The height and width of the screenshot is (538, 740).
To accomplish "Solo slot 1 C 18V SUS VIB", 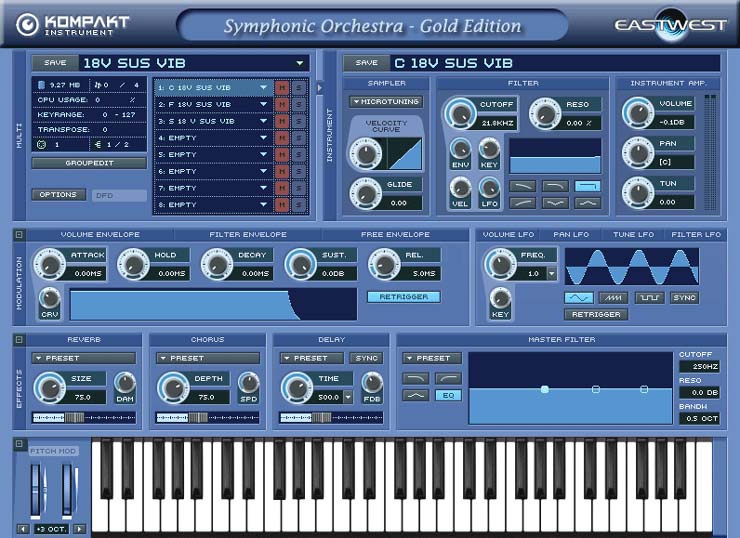I will point(298,88).
